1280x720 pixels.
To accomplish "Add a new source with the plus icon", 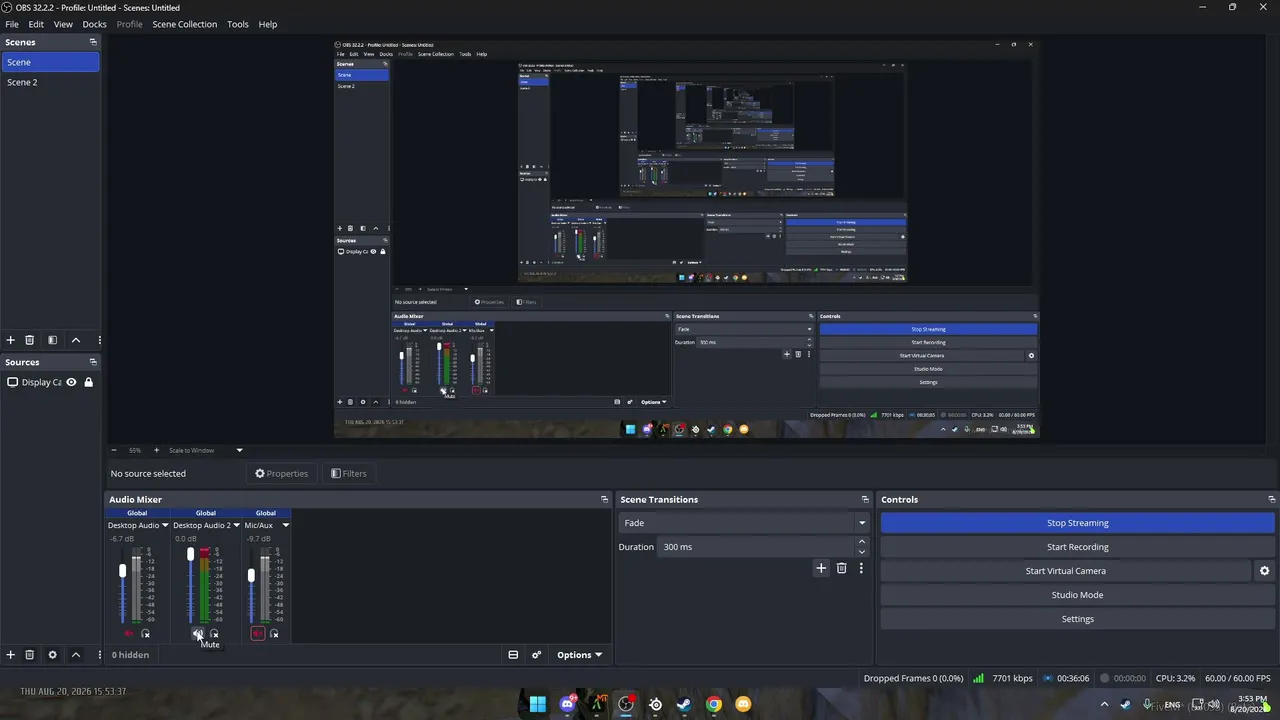I will (x=11, y=655).
